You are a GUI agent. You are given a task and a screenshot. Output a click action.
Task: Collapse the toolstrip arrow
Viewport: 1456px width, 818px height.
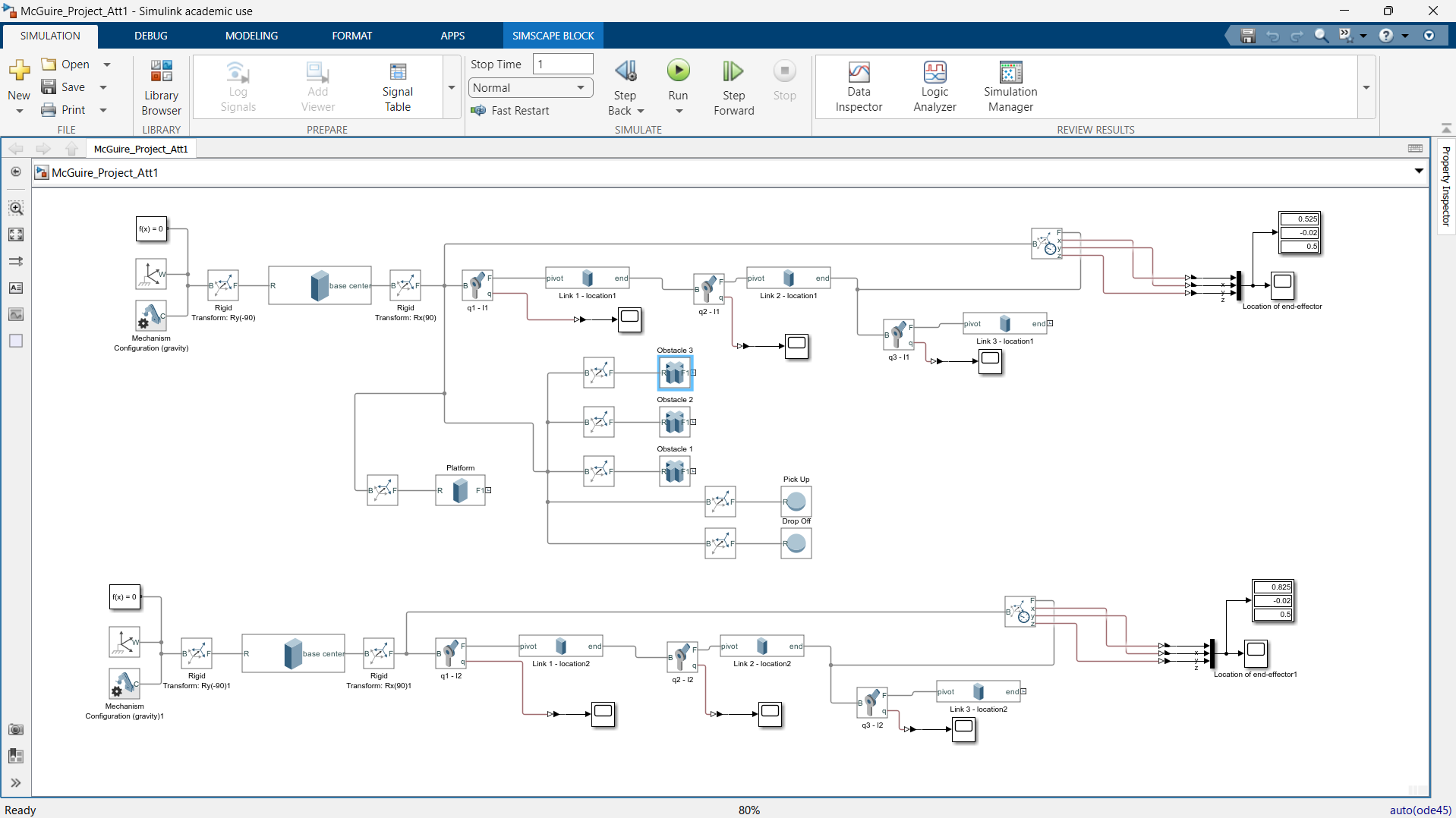pyautogui.click(x=1446, y=129)
